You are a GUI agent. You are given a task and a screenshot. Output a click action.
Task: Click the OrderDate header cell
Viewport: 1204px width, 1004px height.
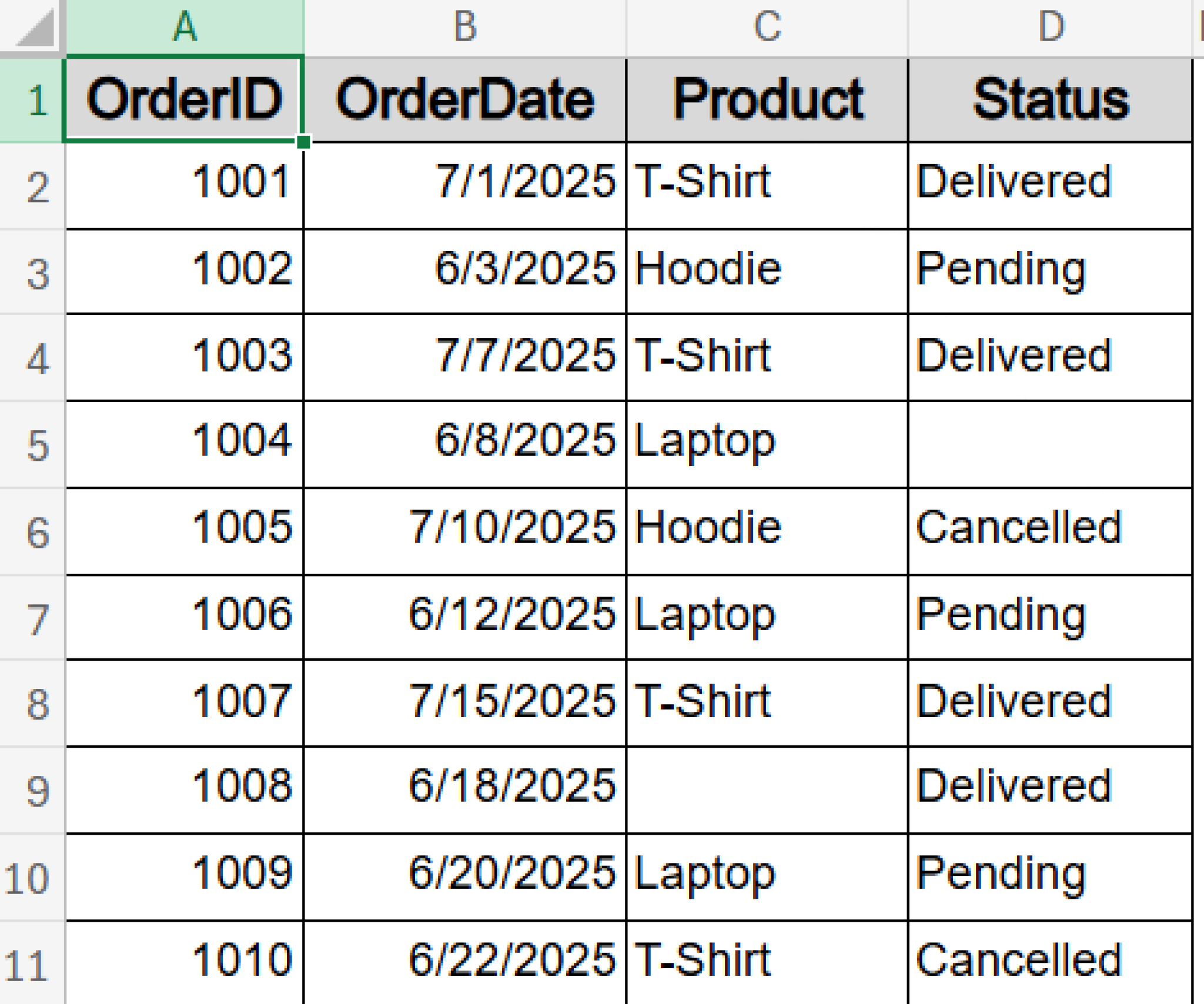[464, 100]
